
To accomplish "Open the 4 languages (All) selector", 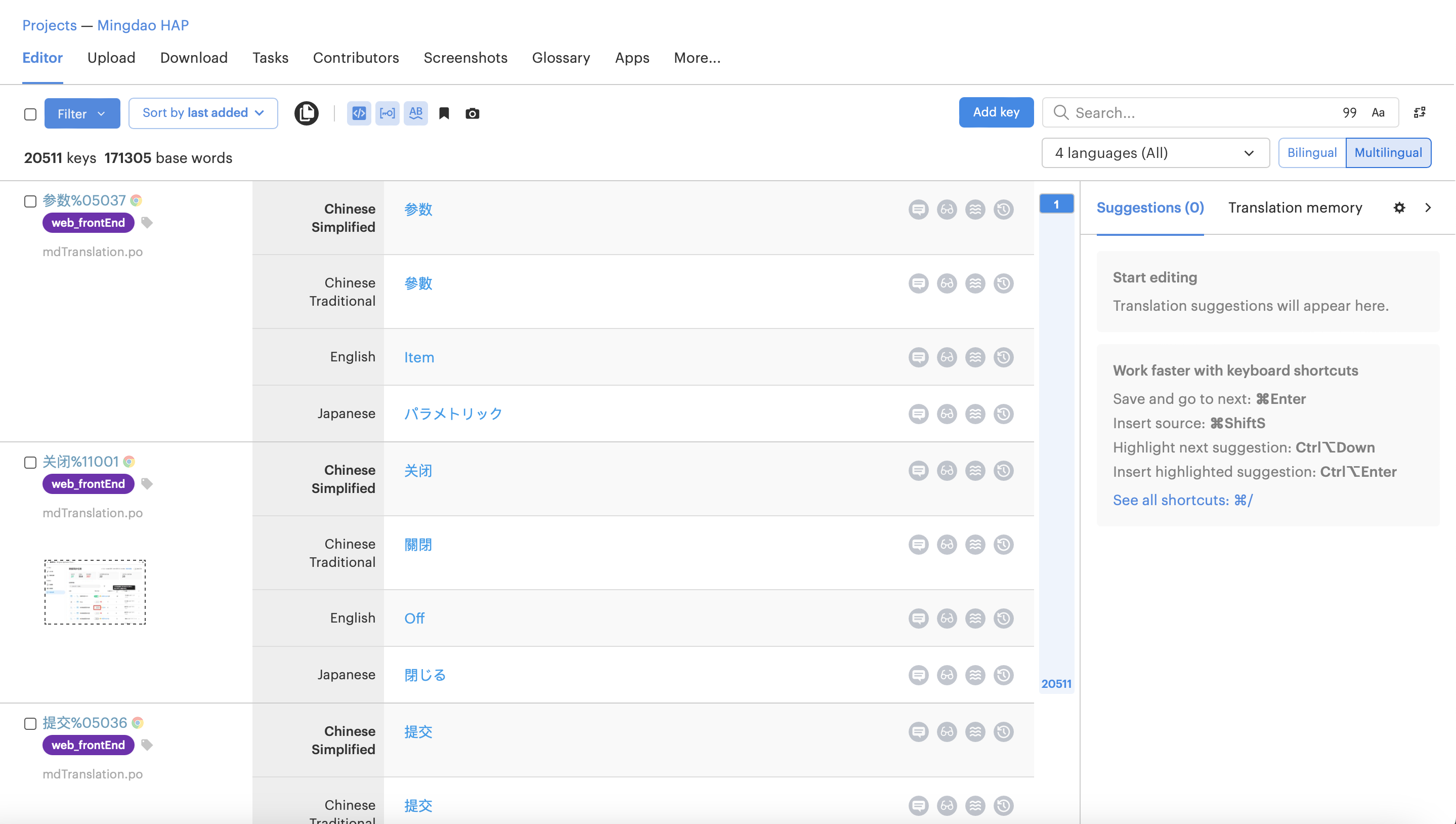I will point(1155,153).
